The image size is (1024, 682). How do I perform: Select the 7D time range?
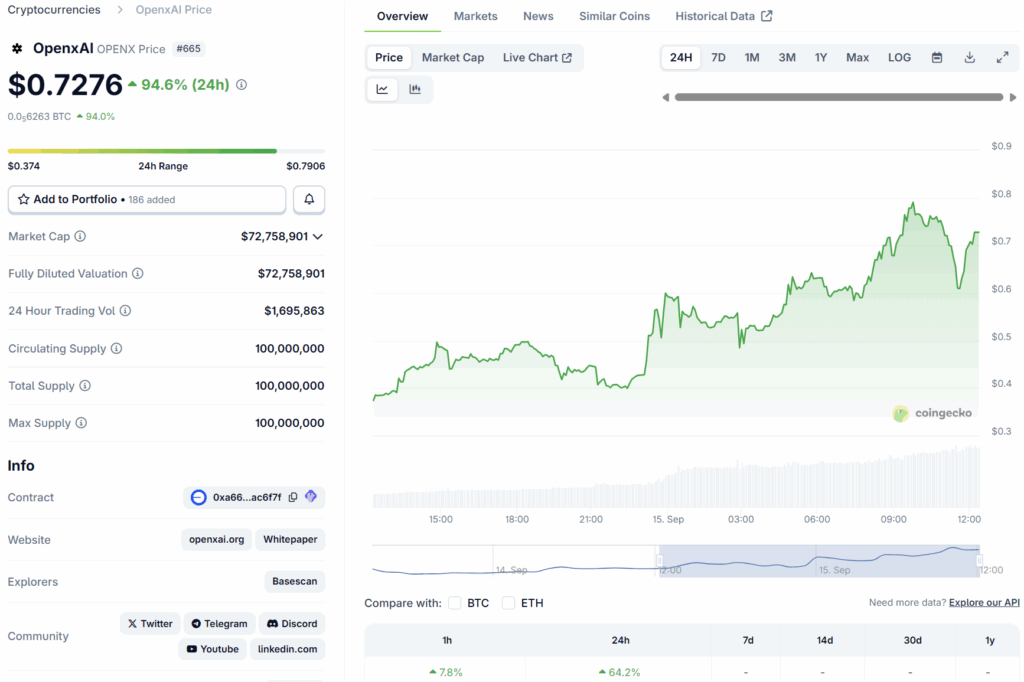[x=718, y=58]
